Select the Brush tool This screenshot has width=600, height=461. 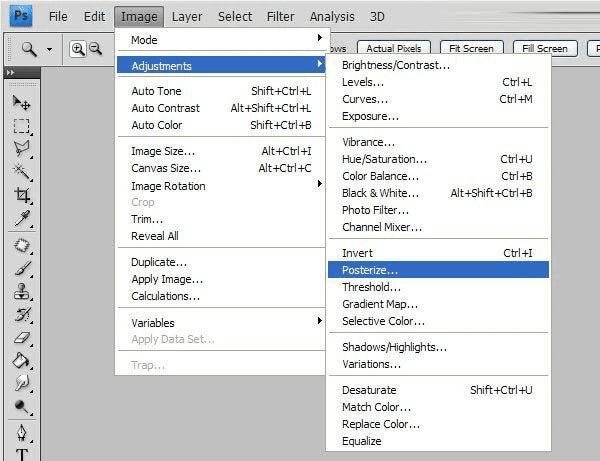point(22,269)
